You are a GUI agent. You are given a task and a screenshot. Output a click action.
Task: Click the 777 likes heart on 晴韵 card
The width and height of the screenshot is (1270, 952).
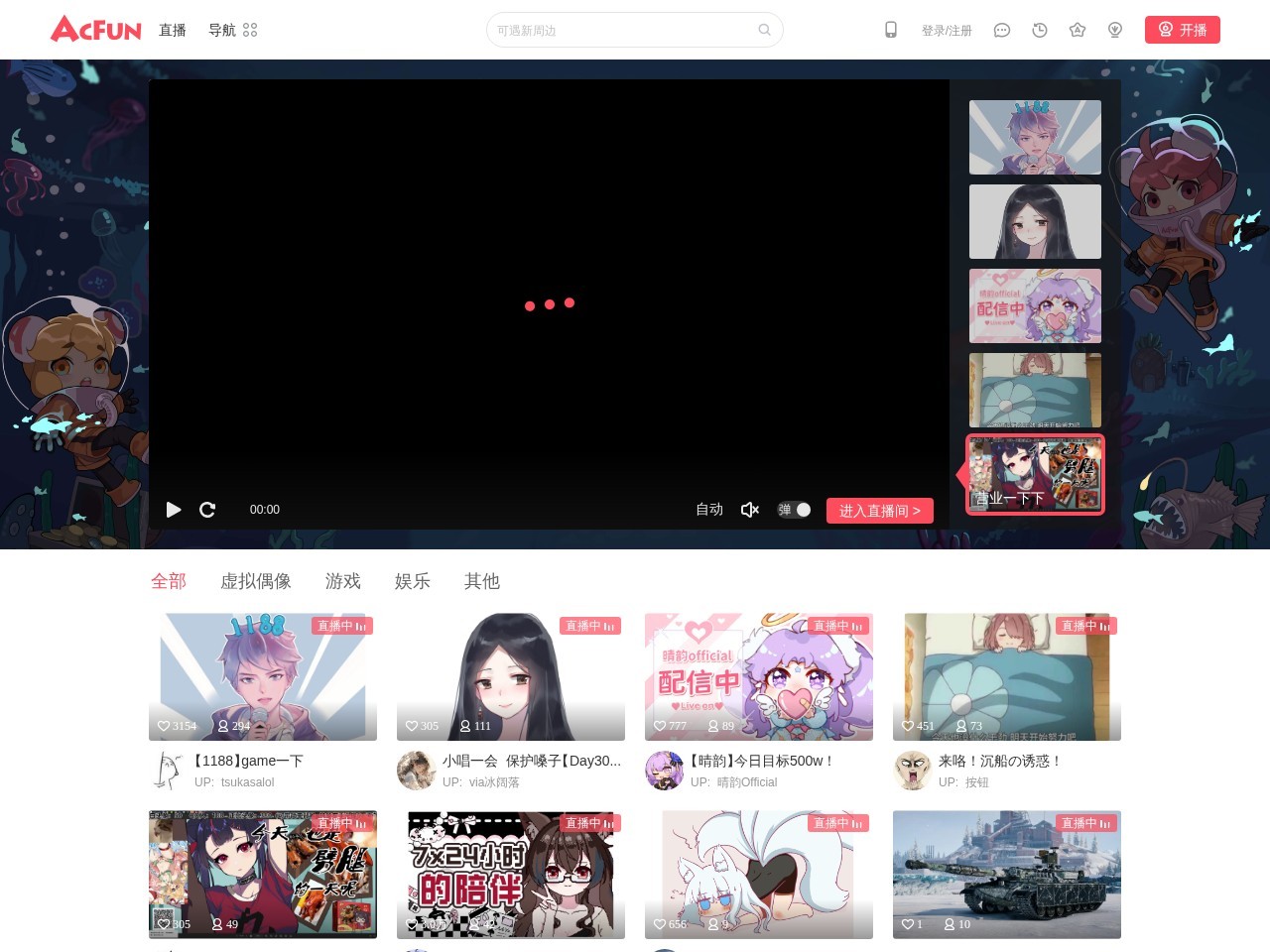660,726
